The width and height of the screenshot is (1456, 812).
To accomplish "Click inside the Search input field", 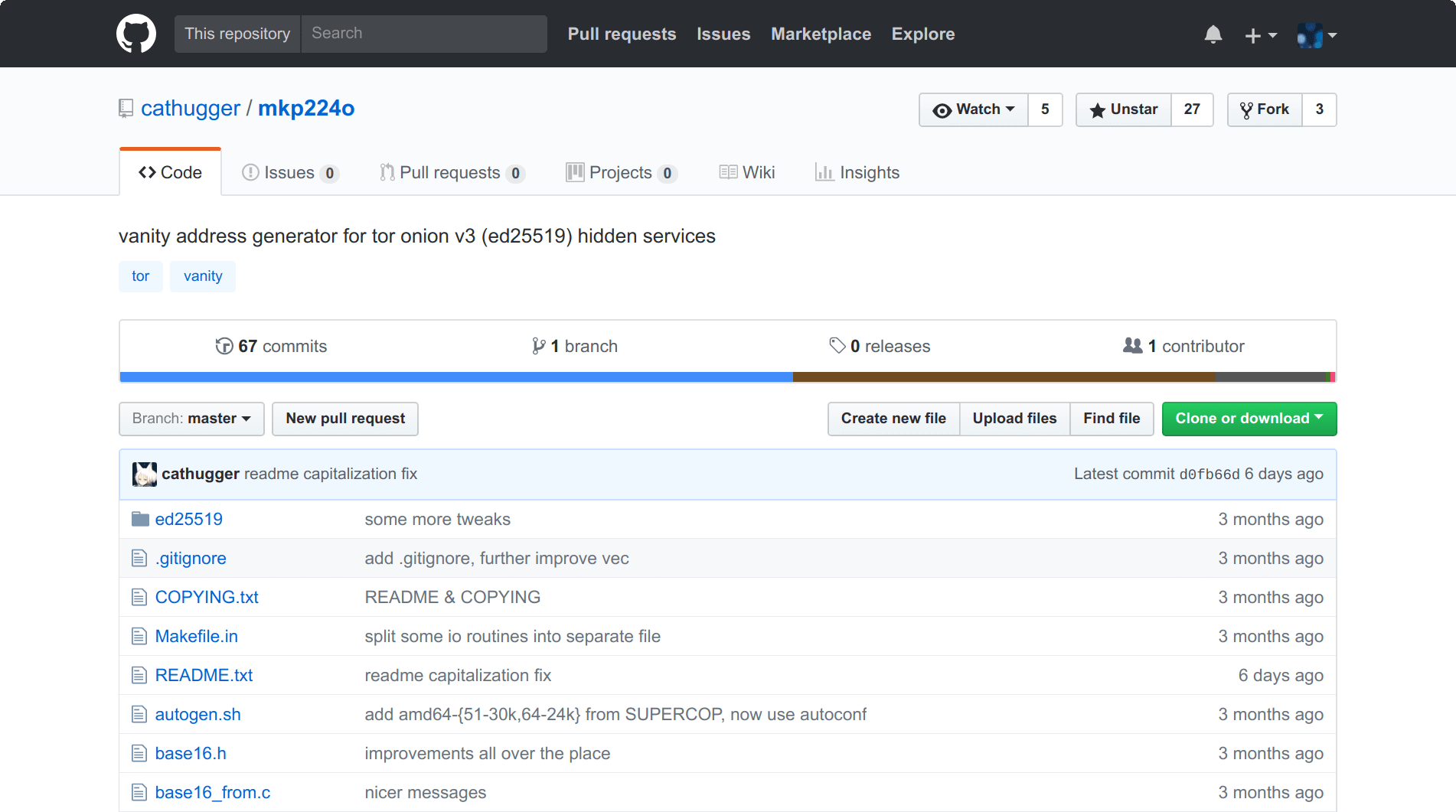I will click(x=424, y=33).
